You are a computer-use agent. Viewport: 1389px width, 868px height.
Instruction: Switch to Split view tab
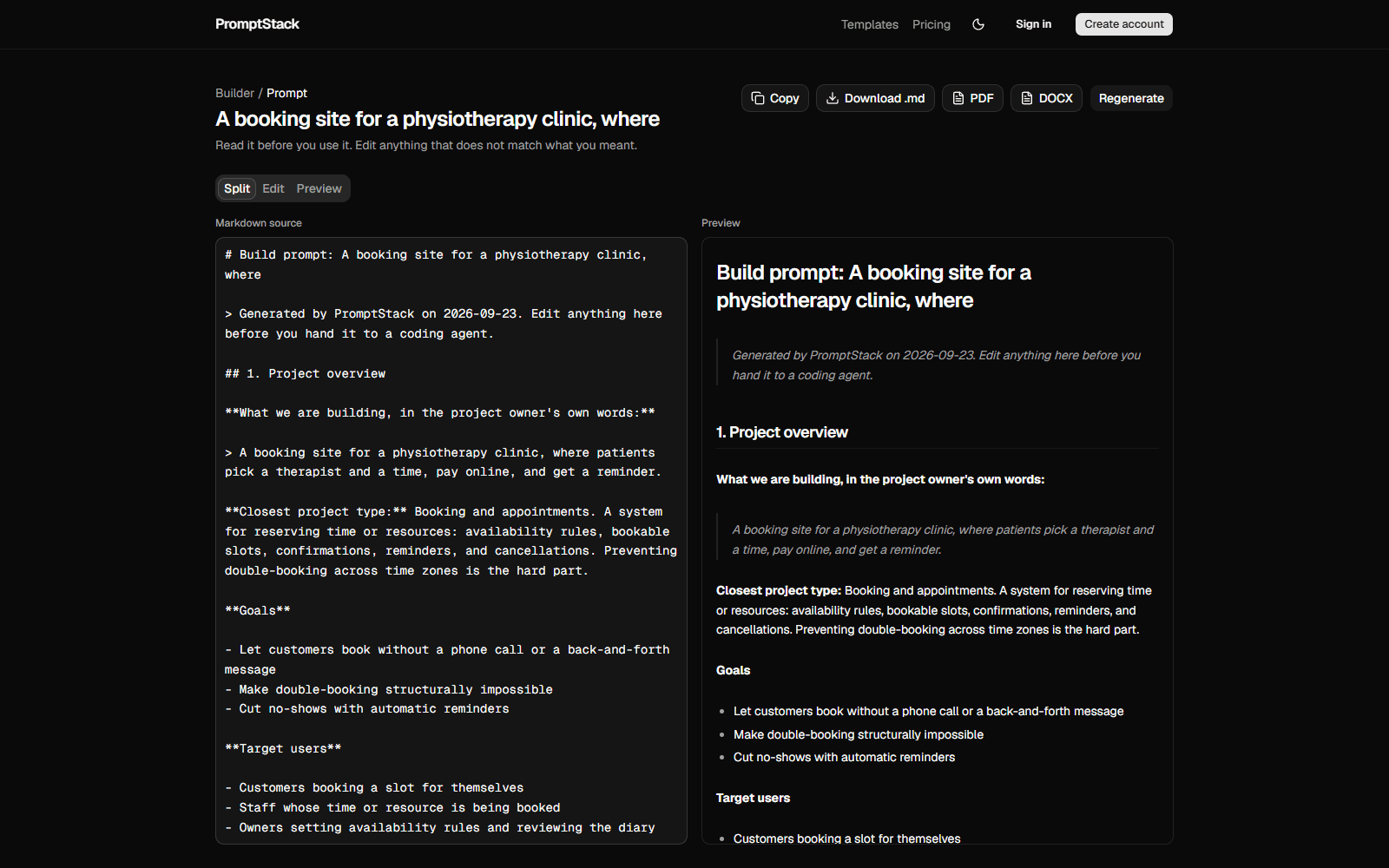[x=237, y=188]
